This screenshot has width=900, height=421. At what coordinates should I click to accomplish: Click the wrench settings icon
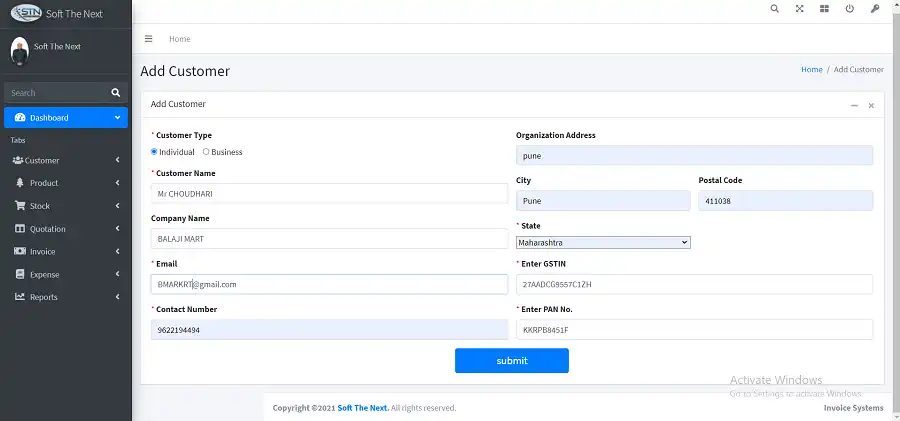(x=876, y=9)
